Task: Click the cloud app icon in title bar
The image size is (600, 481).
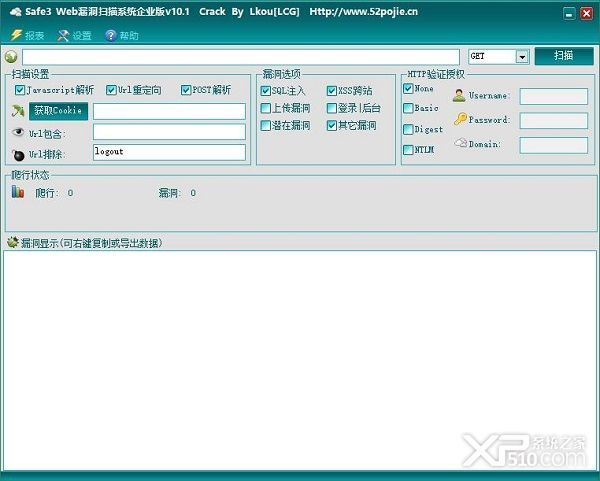Action: (x=15, y=12)
